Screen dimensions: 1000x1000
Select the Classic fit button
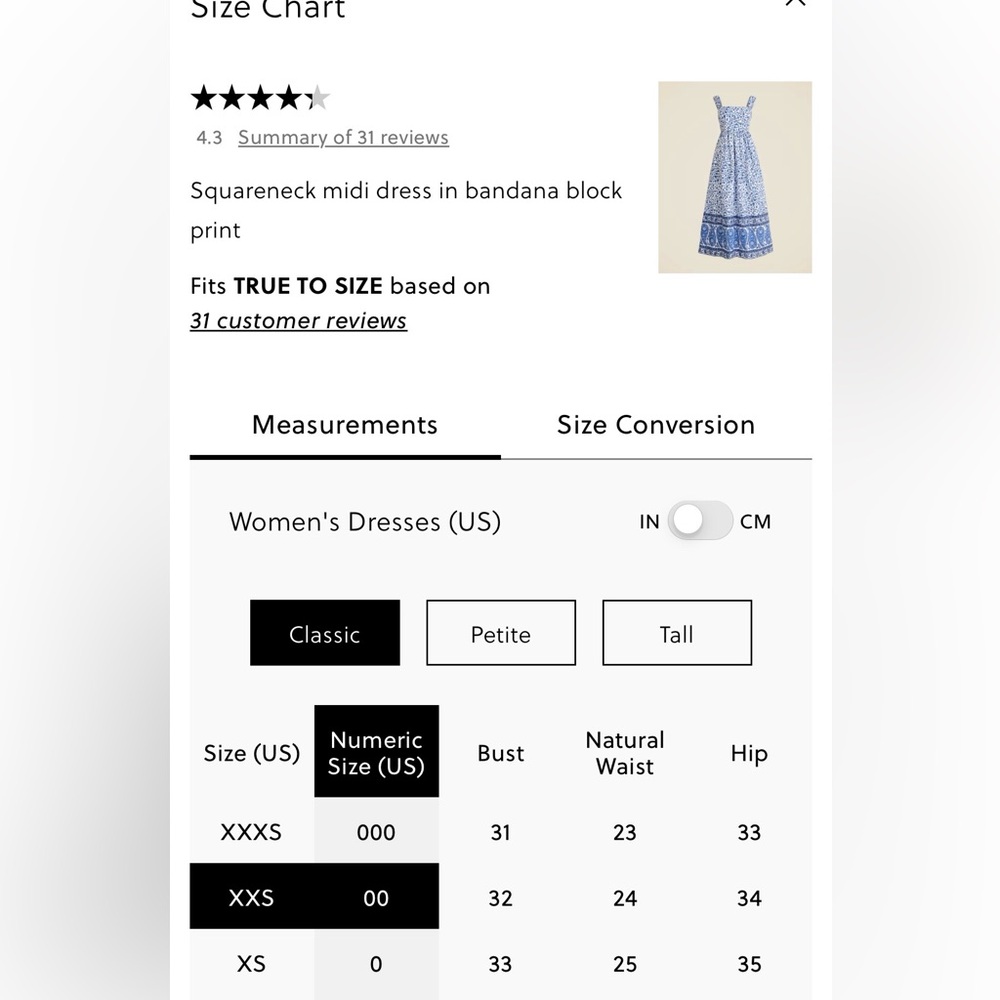coord(325,633)
